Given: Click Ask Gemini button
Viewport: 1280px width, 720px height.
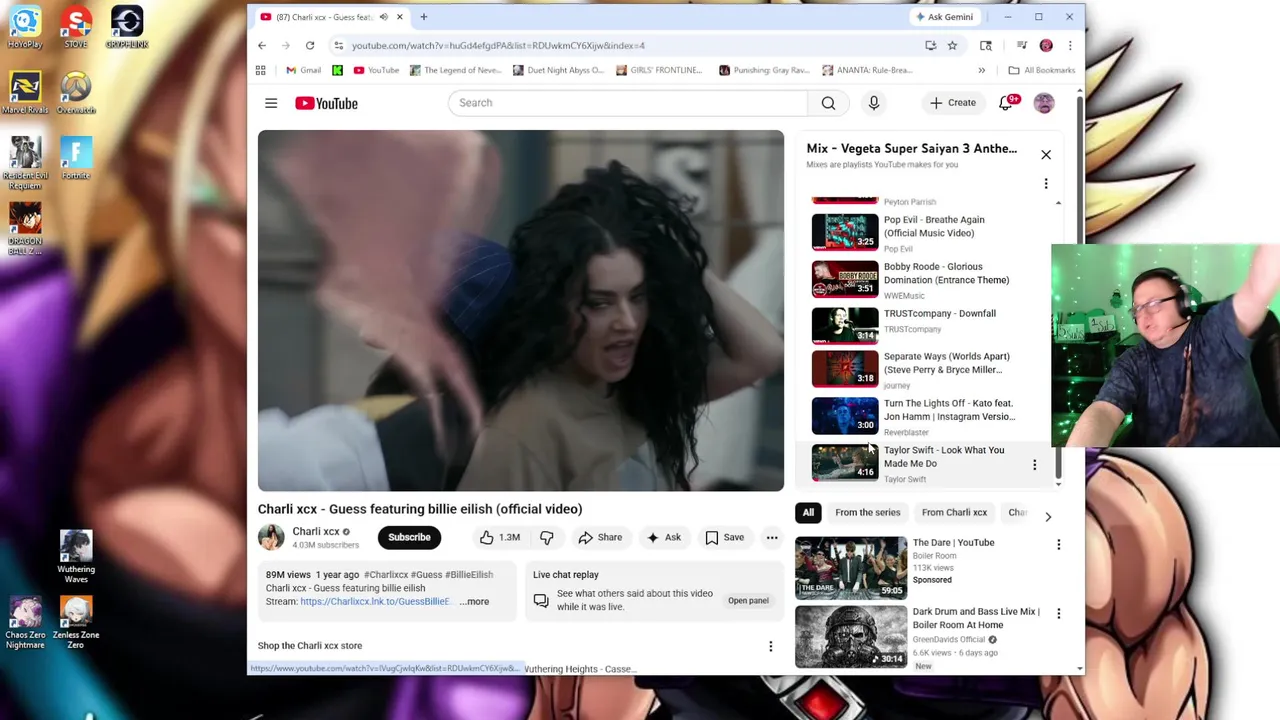Looking at the screenshot, I should [x=943, y=17].
